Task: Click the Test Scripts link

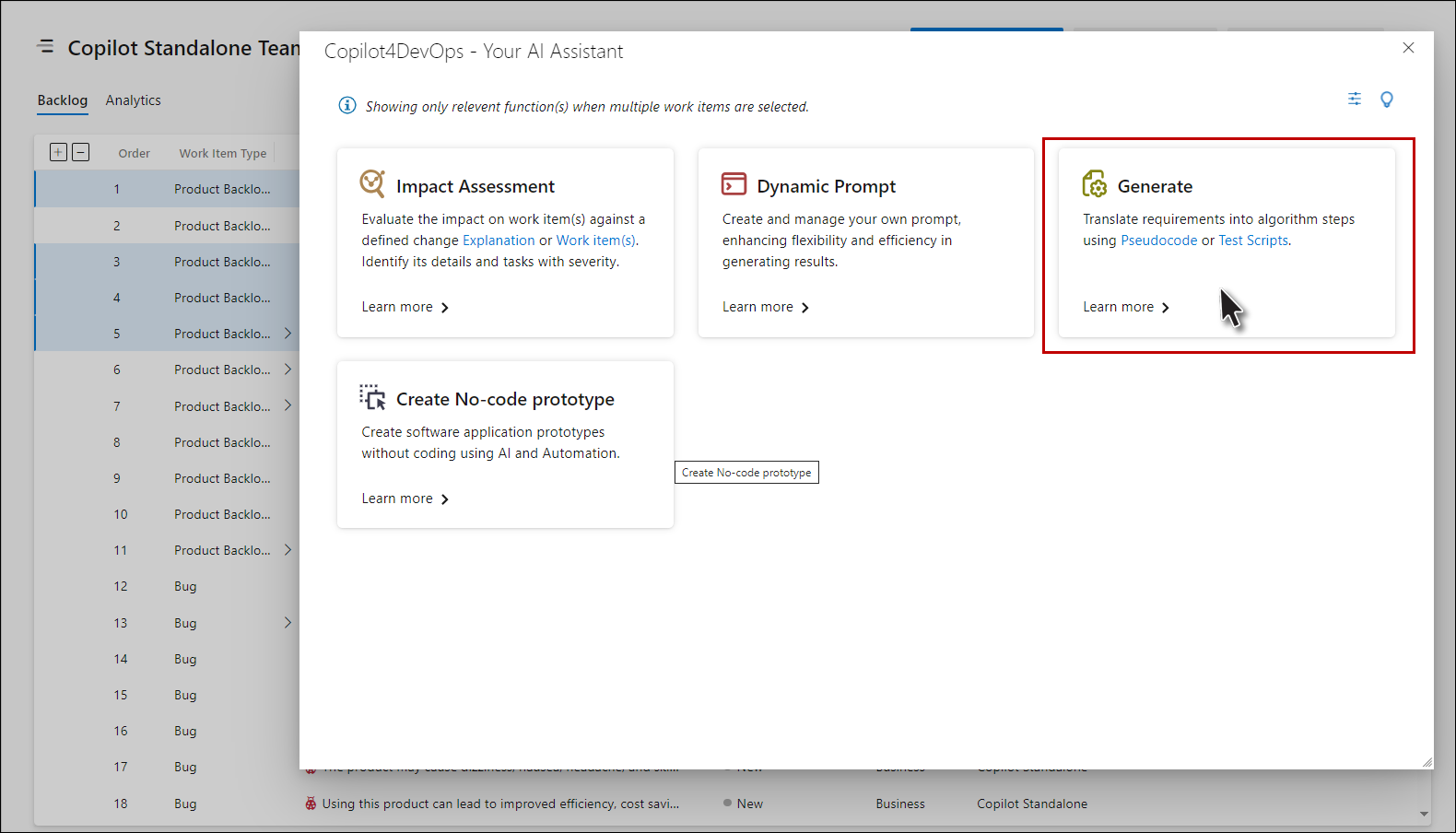Action: pos(1253,241)
